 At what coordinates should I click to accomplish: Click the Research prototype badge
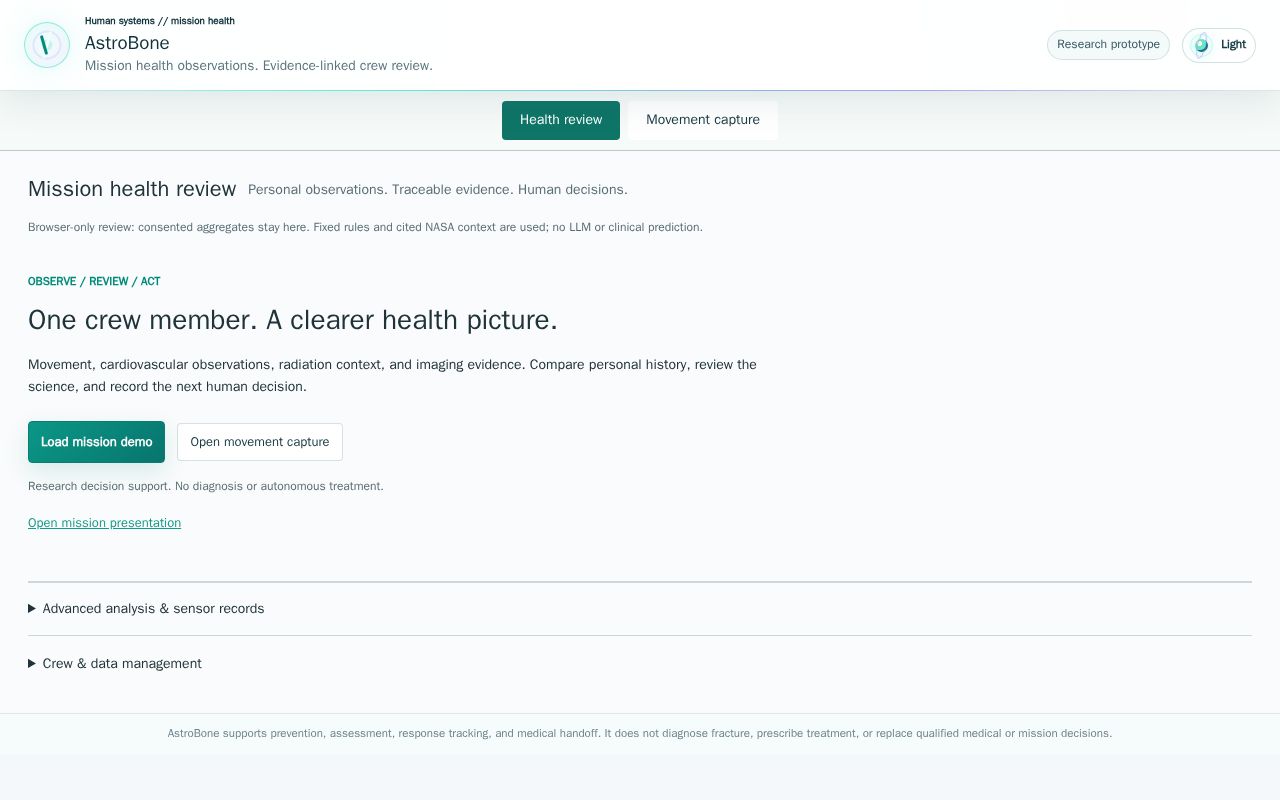tap(1108, 45)
